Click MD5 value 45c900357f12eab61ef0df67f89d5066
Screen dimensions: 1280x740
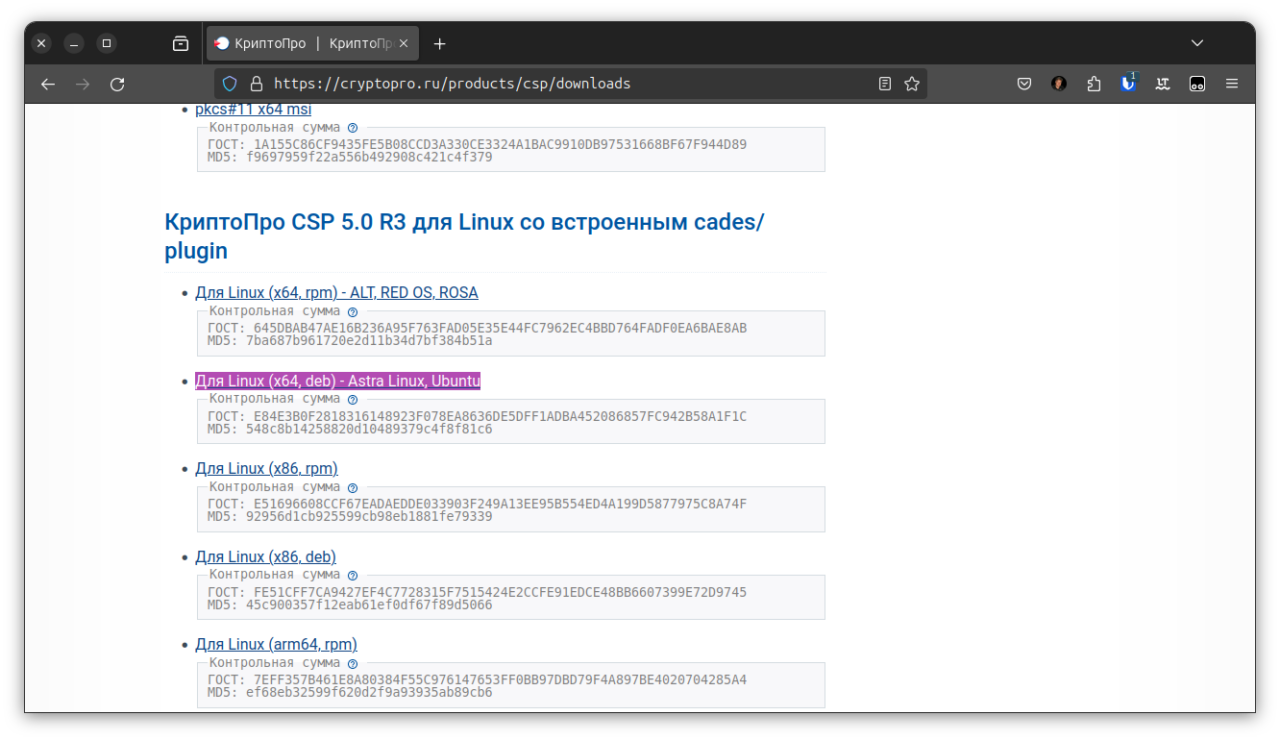[x=369, y=604]
